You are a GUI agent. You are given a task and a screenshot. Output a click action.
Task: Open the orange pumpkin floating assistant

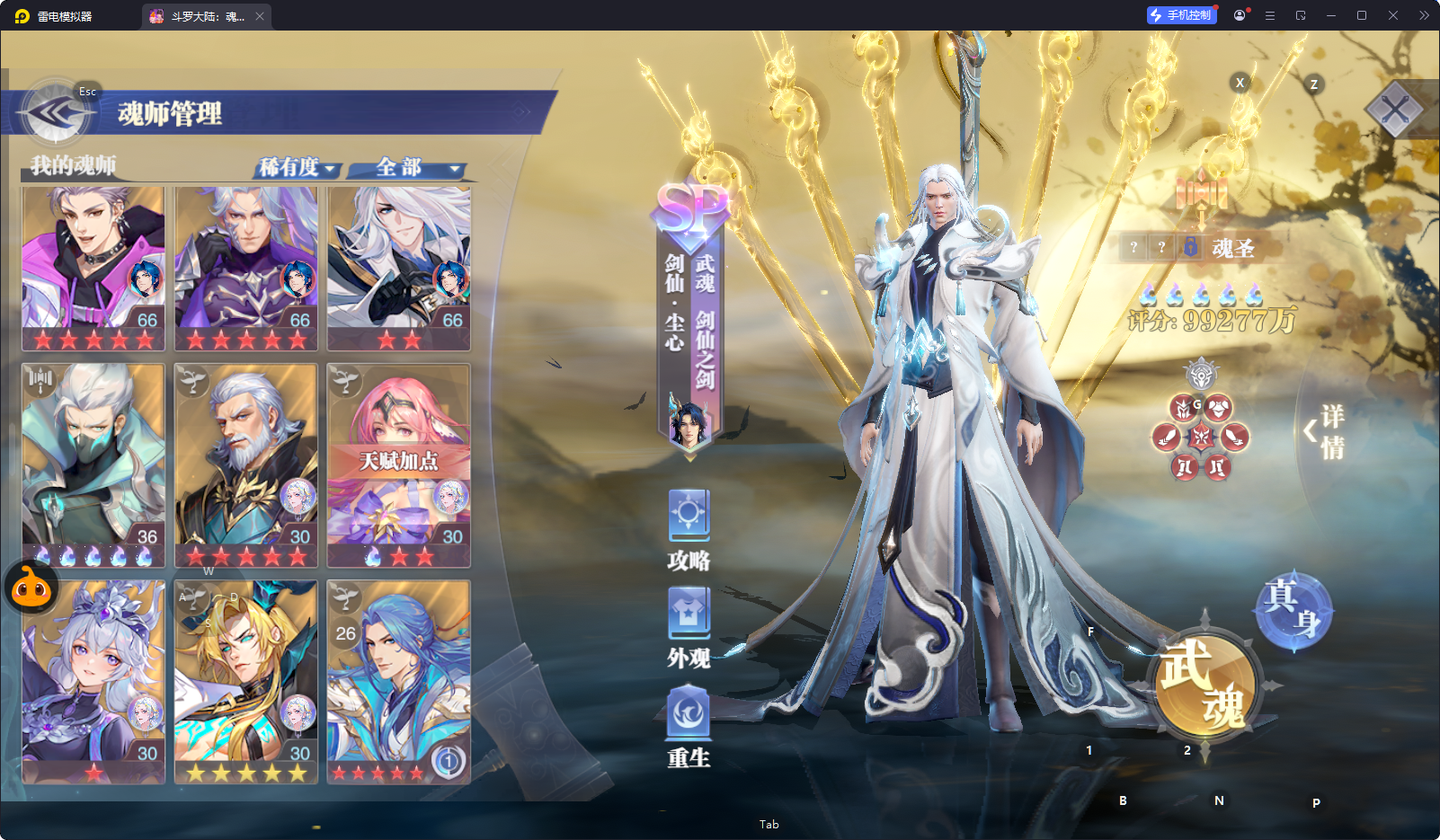(31, 588)
